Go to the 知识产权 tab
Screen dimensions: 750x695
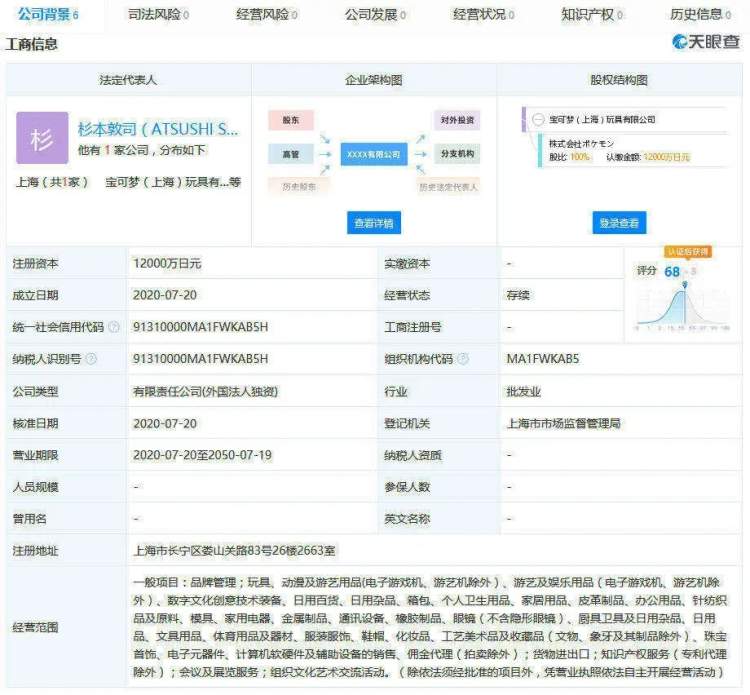click(x=592, y=14)
